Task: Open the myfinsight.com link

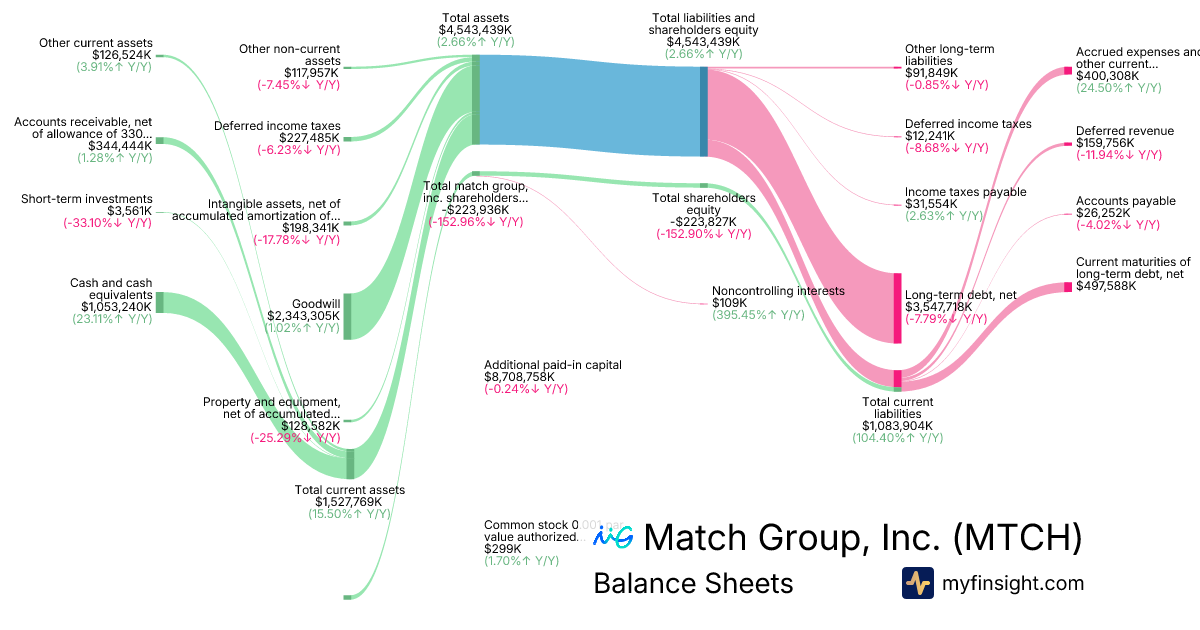Action: 1013,583
